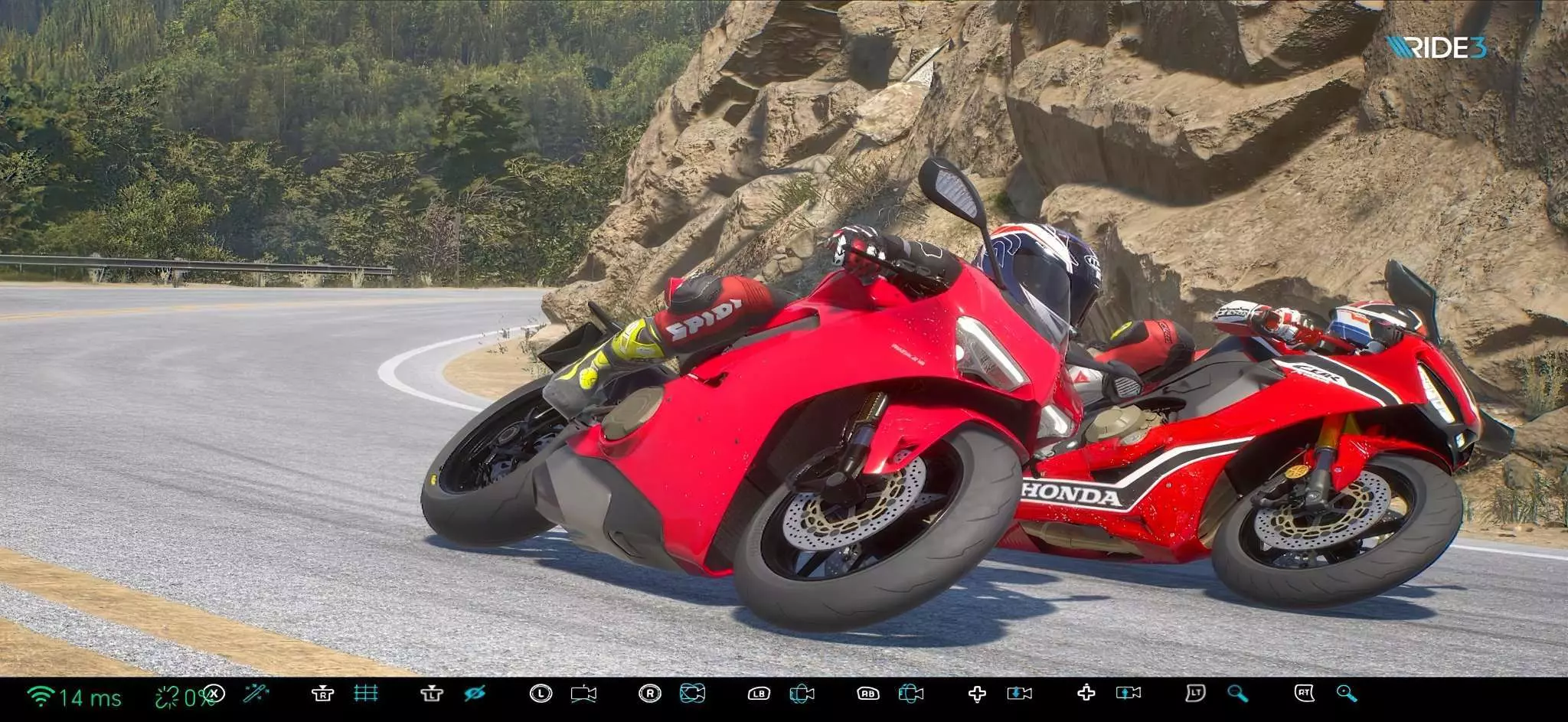Toggle the grid overlay icon

366,694
